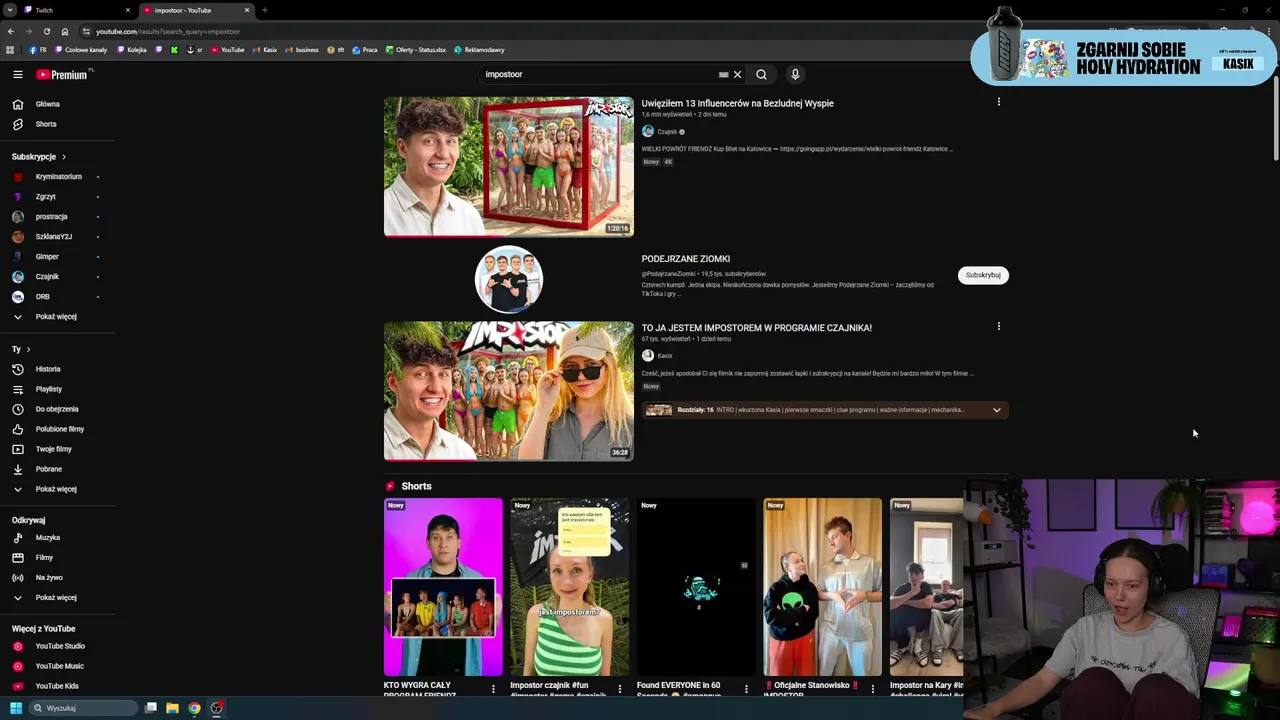The width and height of the screenshot is (1280, 720).
Task: Open Na żywo live section
Action: point(49,578)
